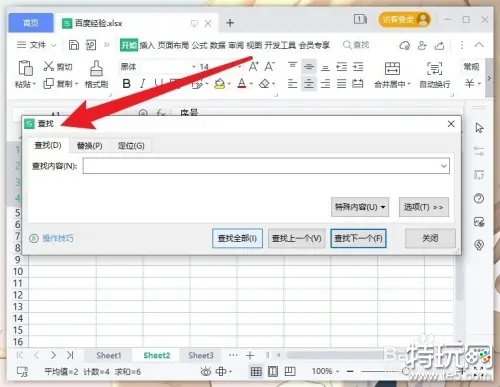Open the 公式 ribbon tab
Screen dimensions: 500x387
pos(199,45)
